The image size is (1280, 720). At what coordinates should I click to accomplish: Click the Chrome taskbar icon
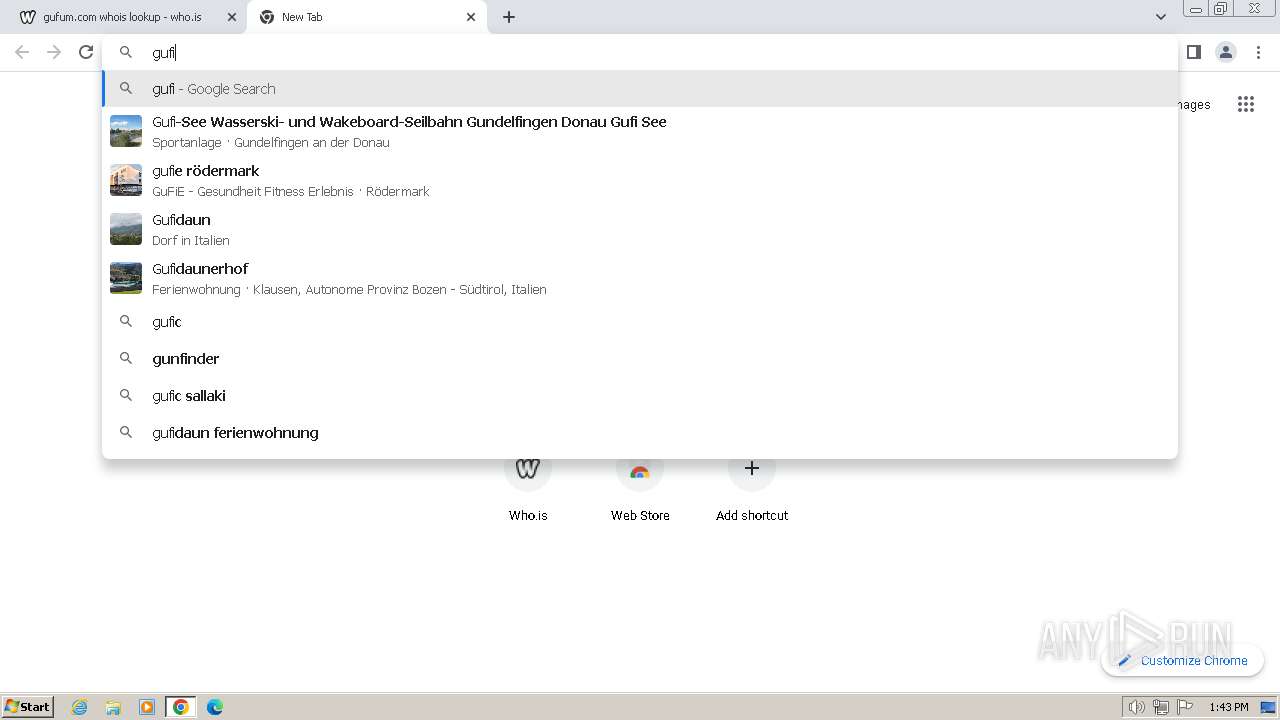tap(181, 707)
